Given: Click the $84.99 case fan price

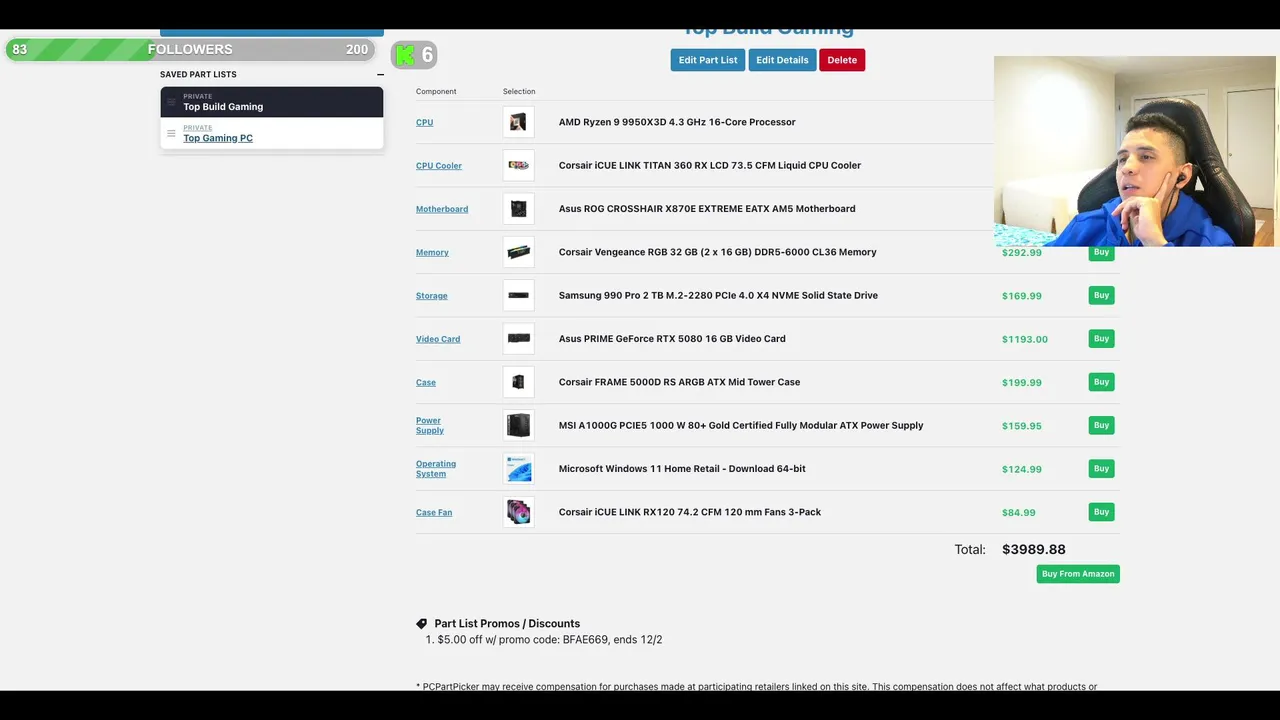Looking at the screenshot, I should [1019, 513].
